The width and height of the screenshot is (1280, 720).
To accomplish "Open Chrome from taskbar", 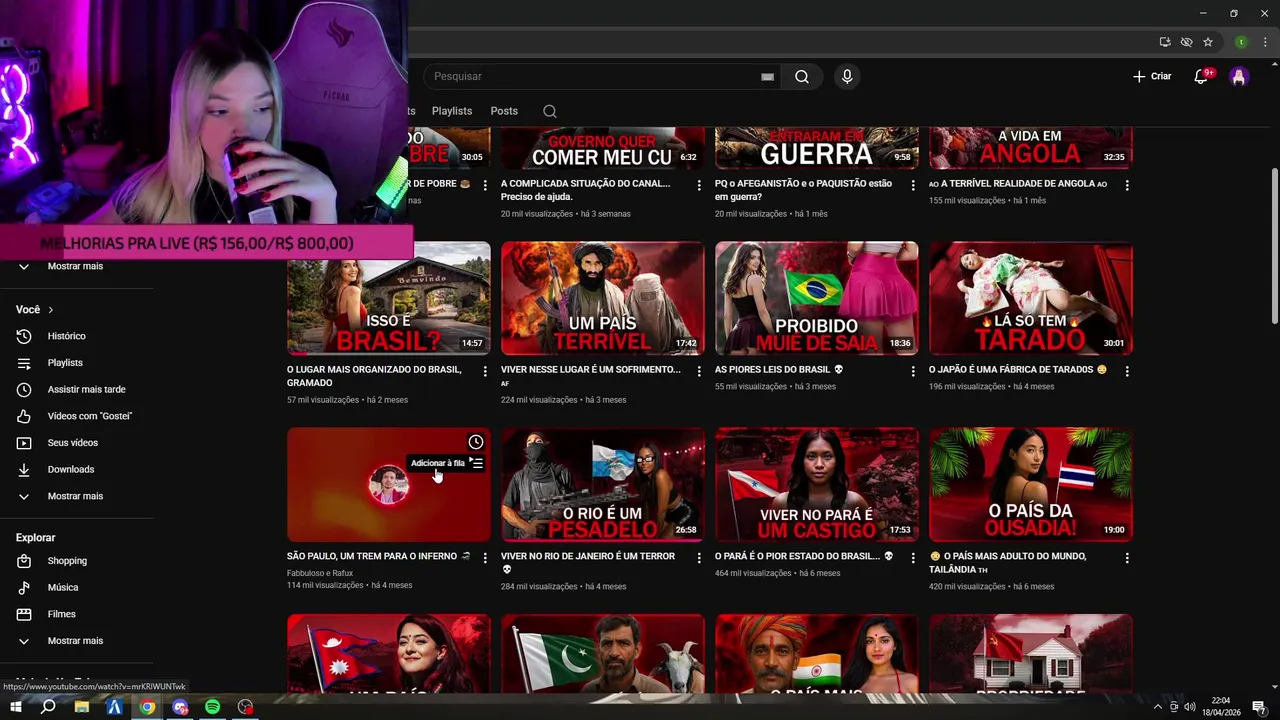I will 147,707.
